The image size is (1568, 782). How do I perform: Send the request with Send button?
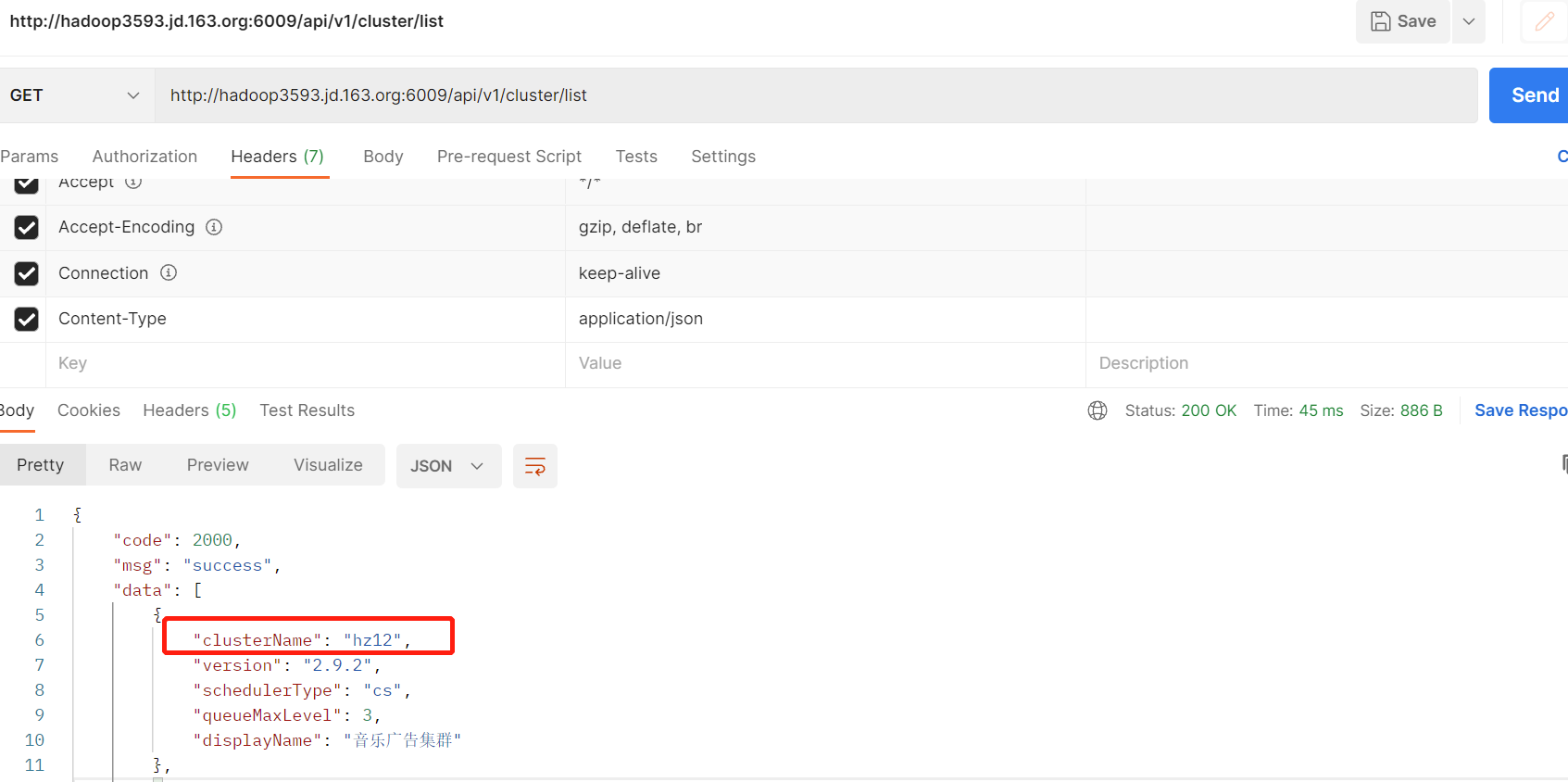click(1530, 95)
